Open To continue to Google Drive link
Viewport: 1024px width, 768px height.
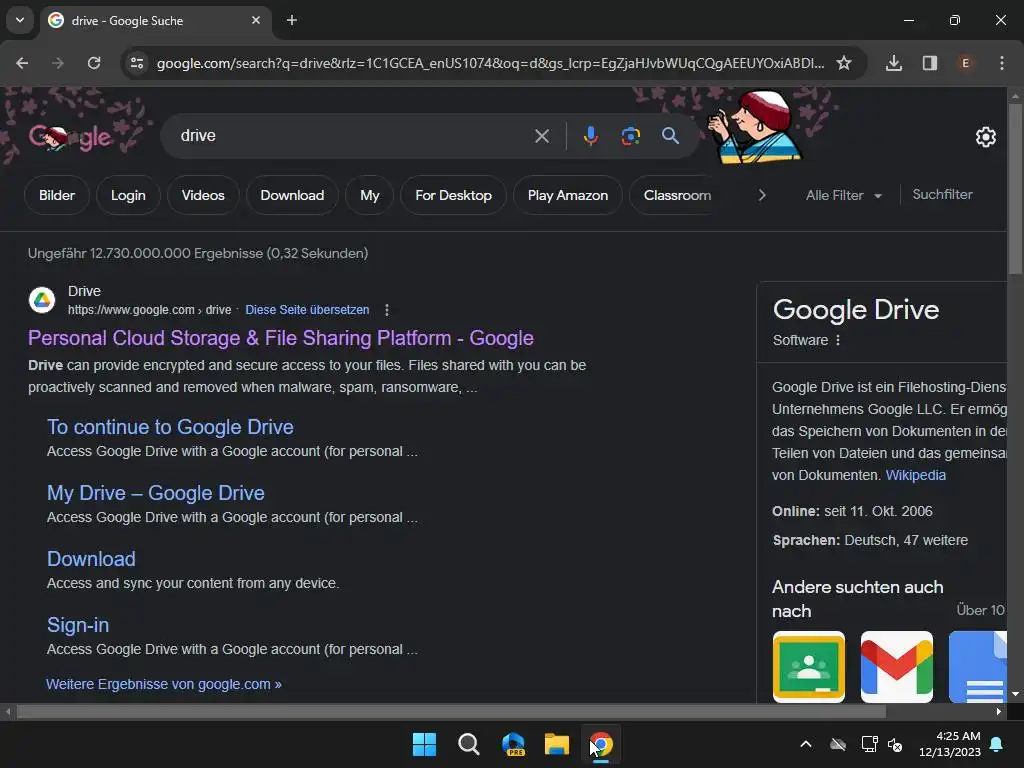pyautogui.click(x=170, y=427)
